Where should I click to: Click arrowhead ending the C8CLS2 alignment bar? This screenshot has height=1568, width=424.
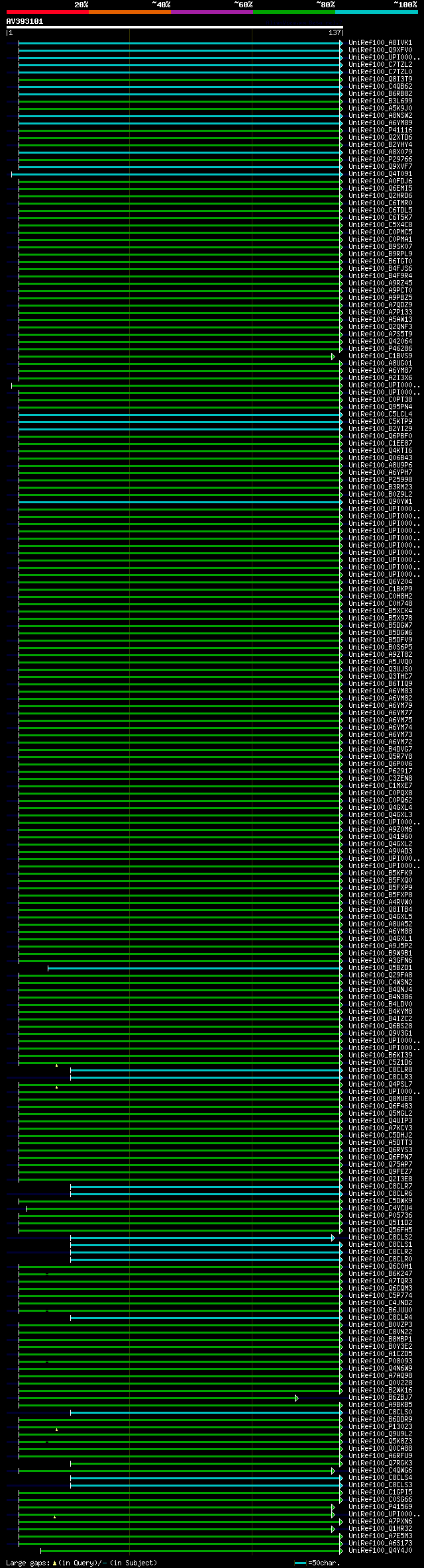(x=333, y=1238)
